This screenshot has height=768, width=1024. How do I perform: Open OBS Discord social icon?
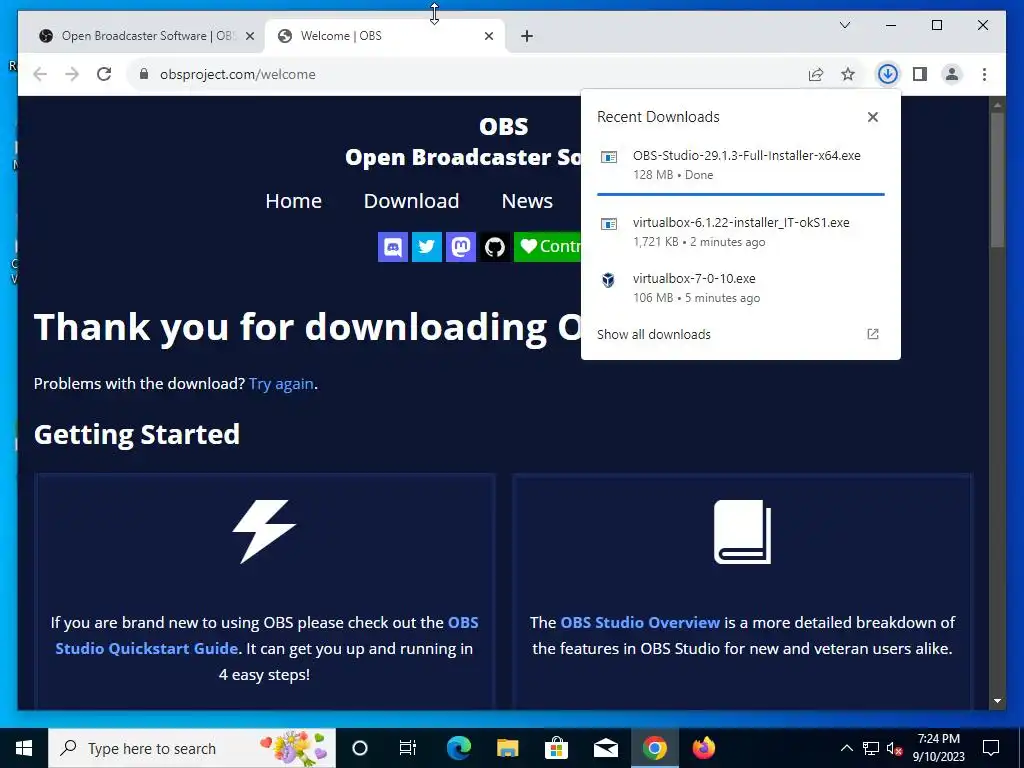(x=392, y=247)
